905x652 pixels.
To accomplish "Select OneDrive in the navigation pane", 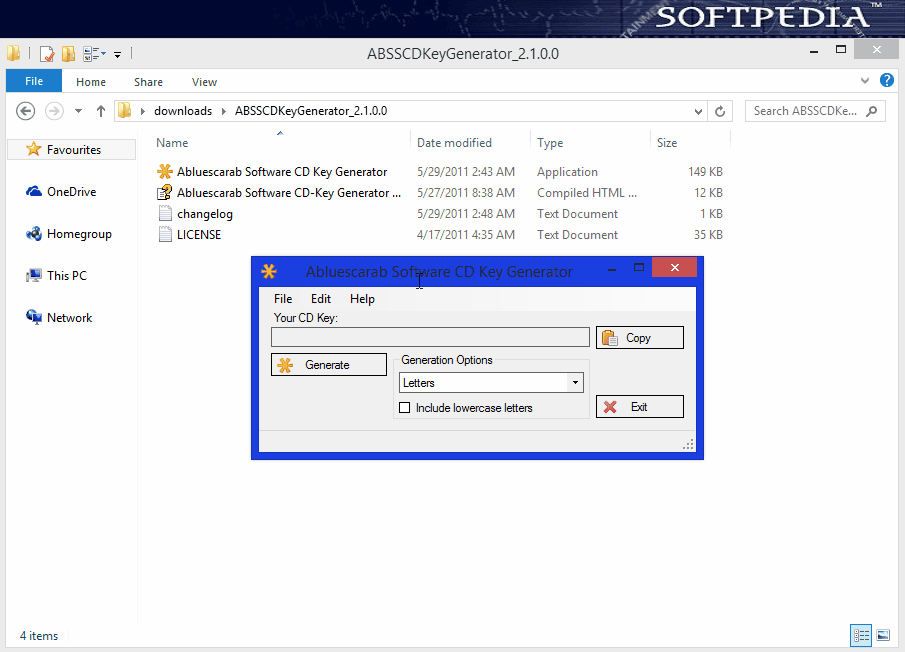I will point(72,192).
